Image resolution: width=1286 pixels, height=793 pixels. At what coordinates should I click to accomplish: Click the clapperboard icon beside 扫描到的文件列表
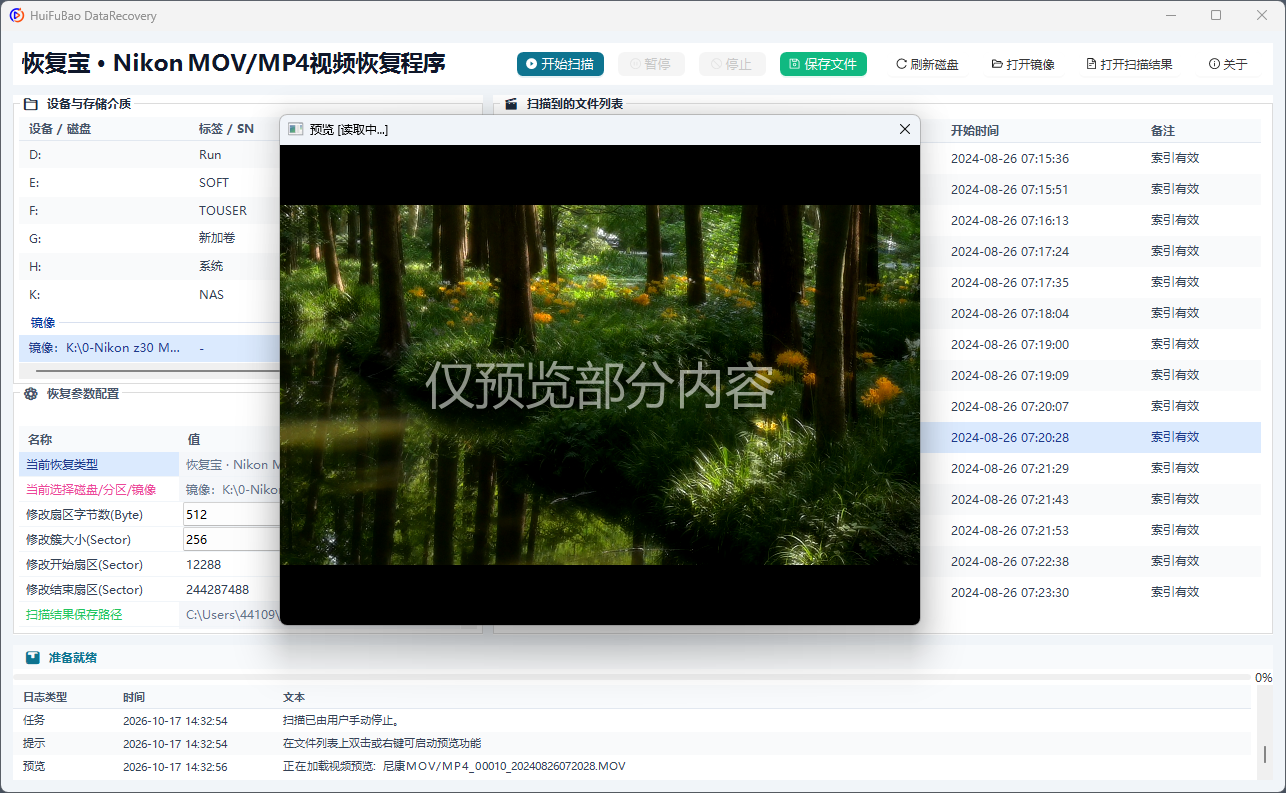[x=511, y=104]
